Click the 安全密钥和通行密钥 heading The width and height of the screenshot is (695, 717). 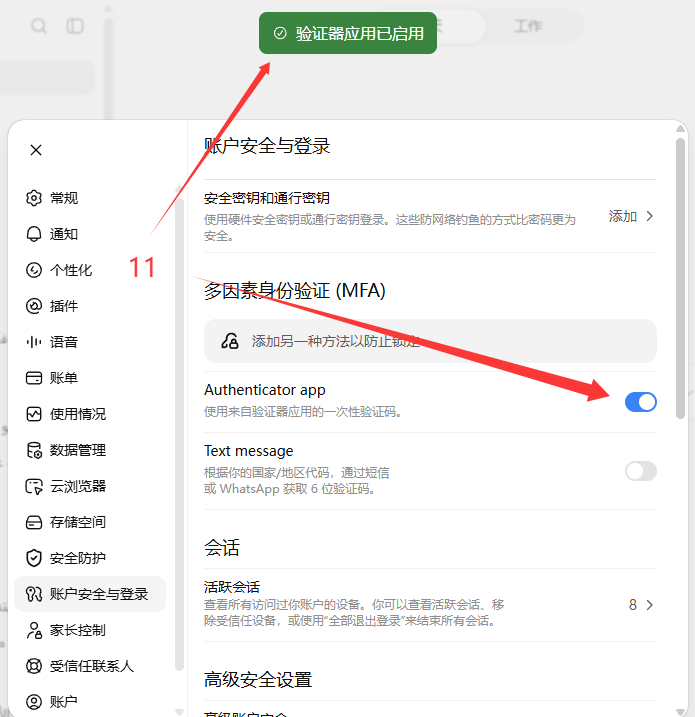pyautogui.click(x=267, y=198)
